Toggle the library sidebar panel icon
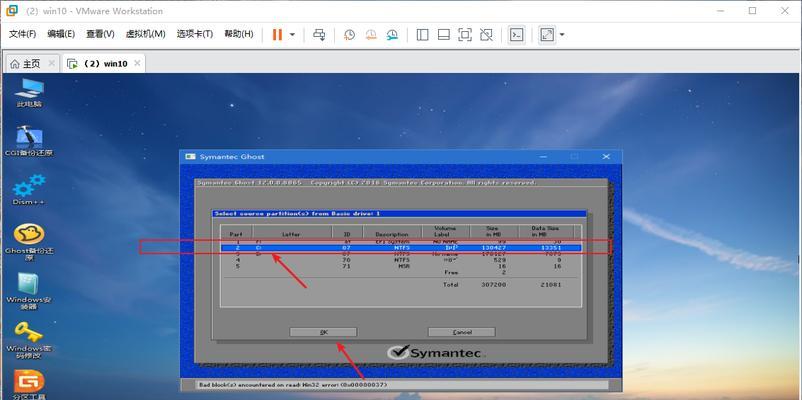The image size is (802, 400). (x=422, y=35)
